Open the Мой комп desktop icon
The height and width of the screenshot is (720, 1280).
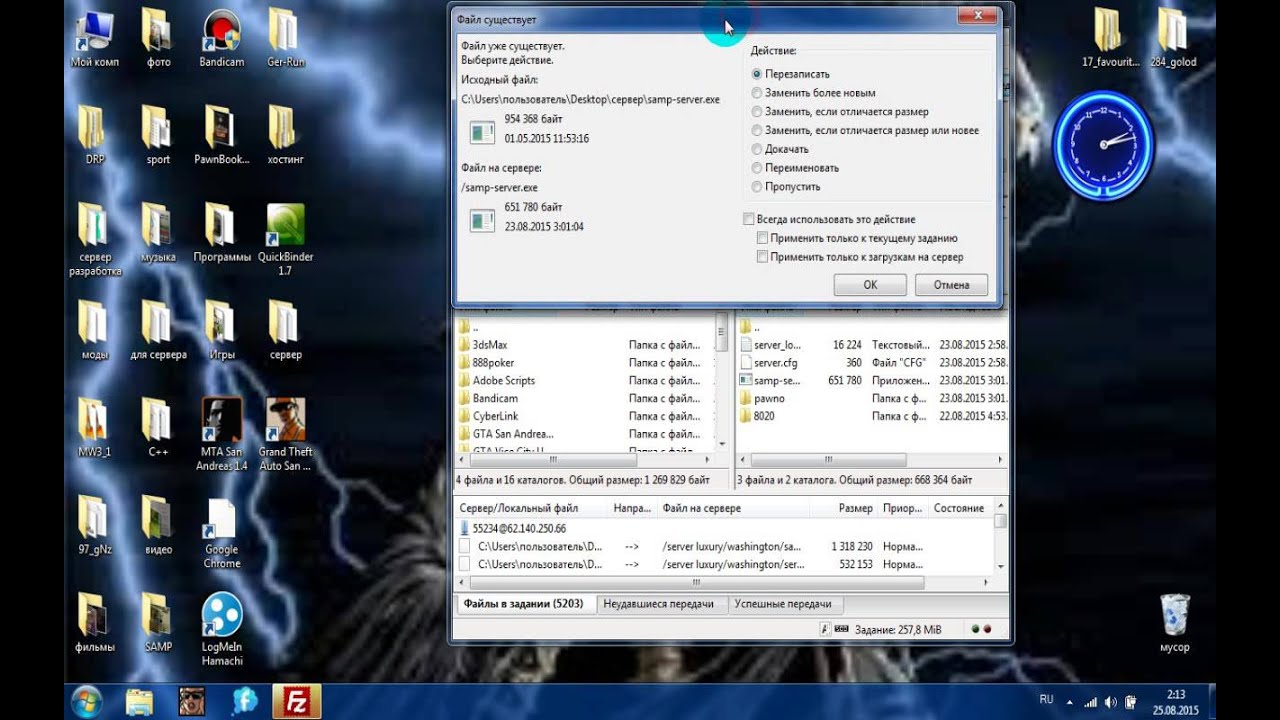click(x=95, y=39)
